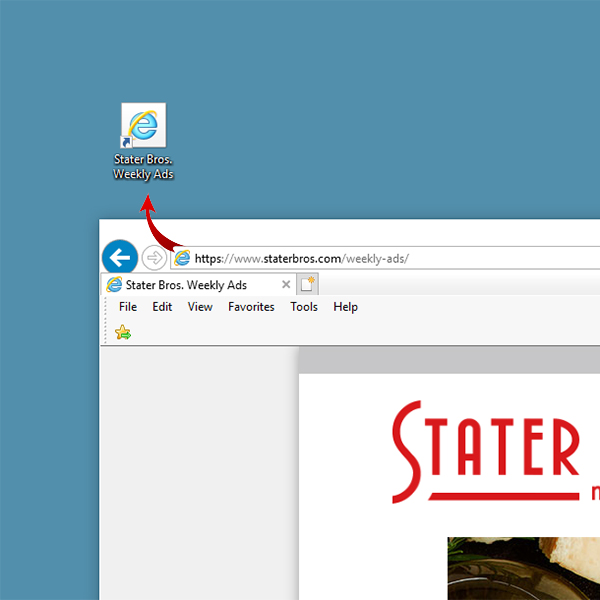
Task: Click the Add to Favorites bar star icon
Action: (123, 332)
